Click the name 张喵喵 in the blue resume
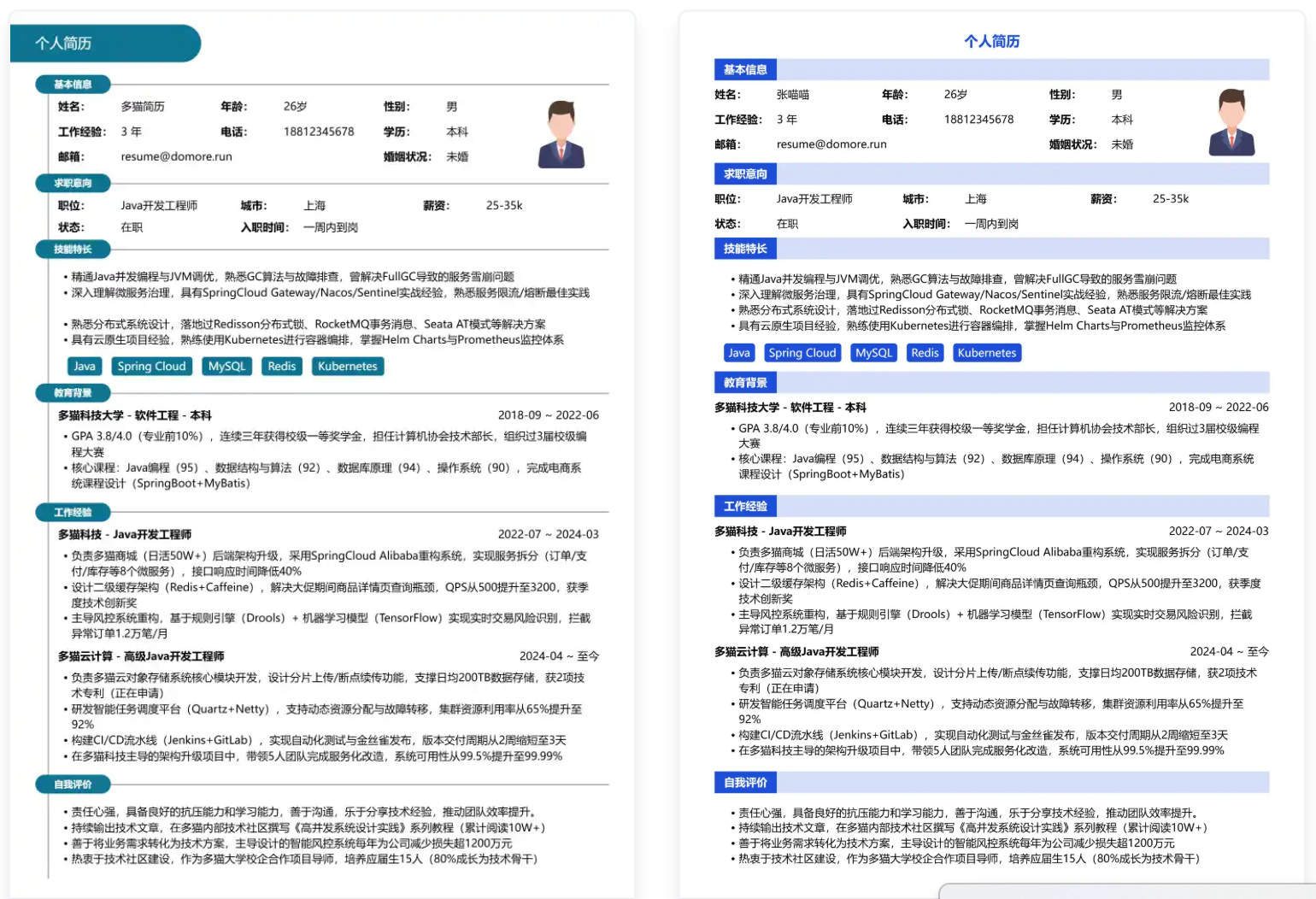 (792, 95)
